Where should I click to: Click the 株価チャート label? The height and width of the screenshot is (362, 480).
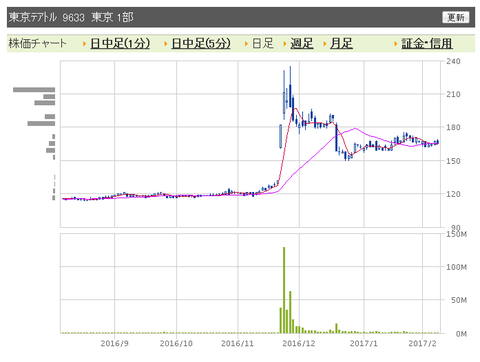coord(37,43)
